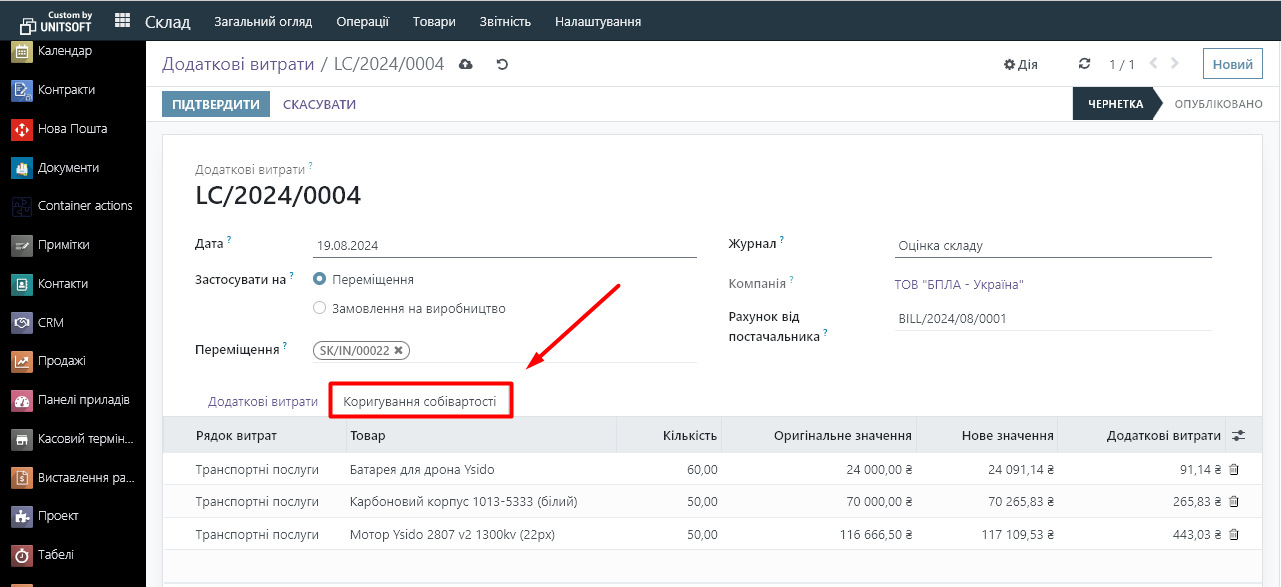Click the discard changes undo icon

pyautogui.click(x=502, y=64)
